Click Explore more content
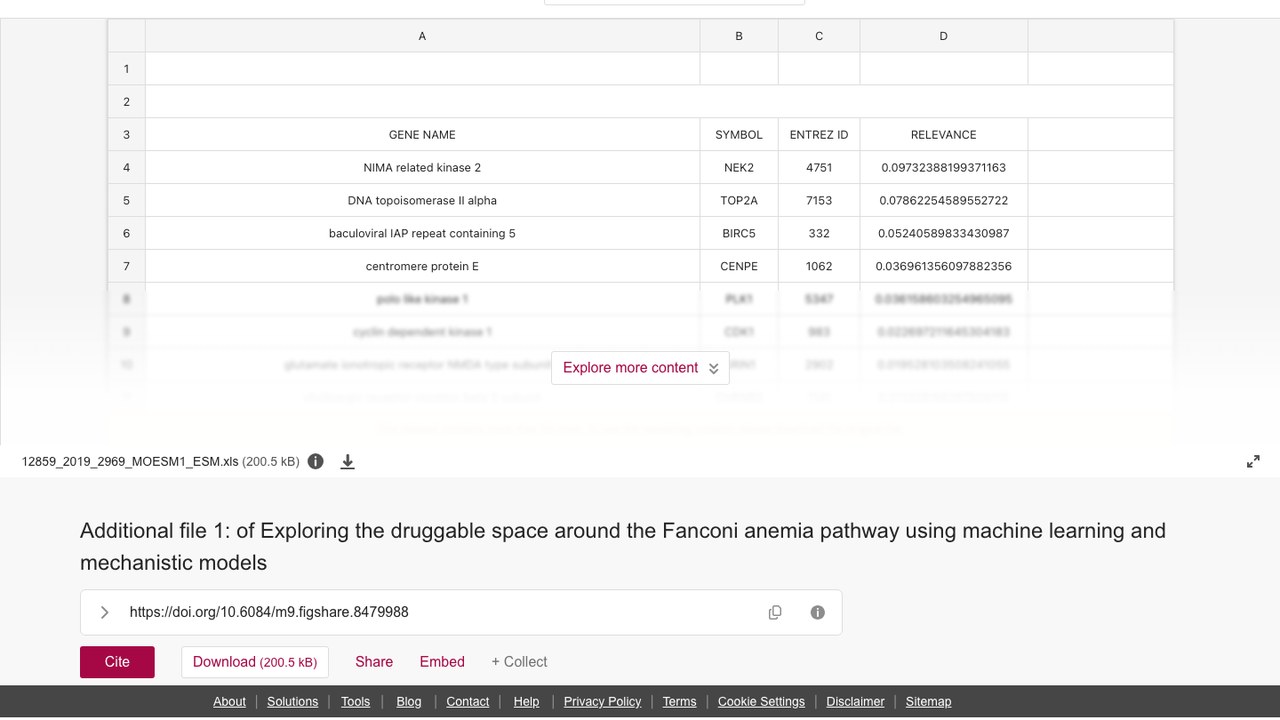 tap(640, 367)
